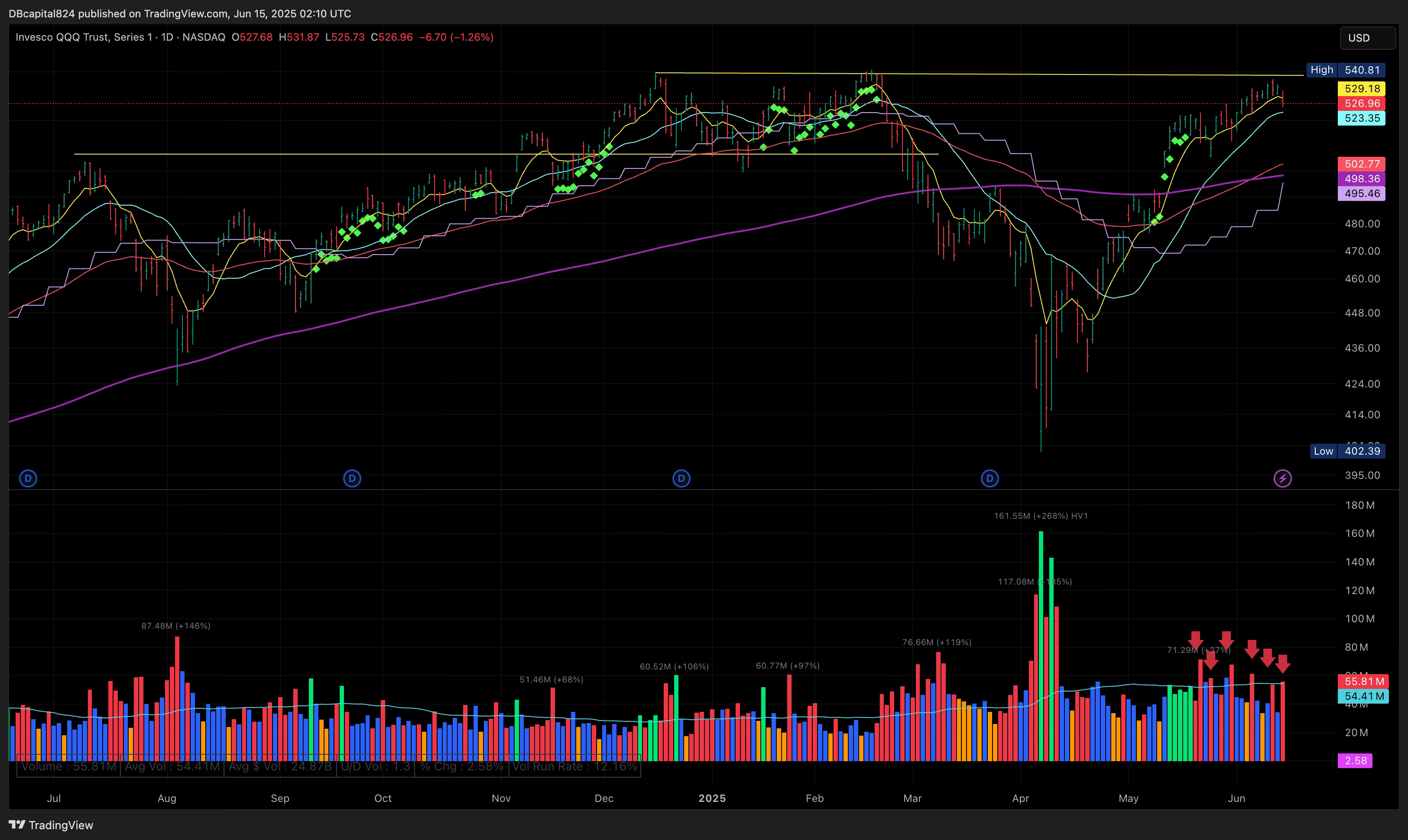Image resolution: width=1408 pixels, height=840 pixels.
Task: Click the TradingView logo
Action: (x=51, y=825)
